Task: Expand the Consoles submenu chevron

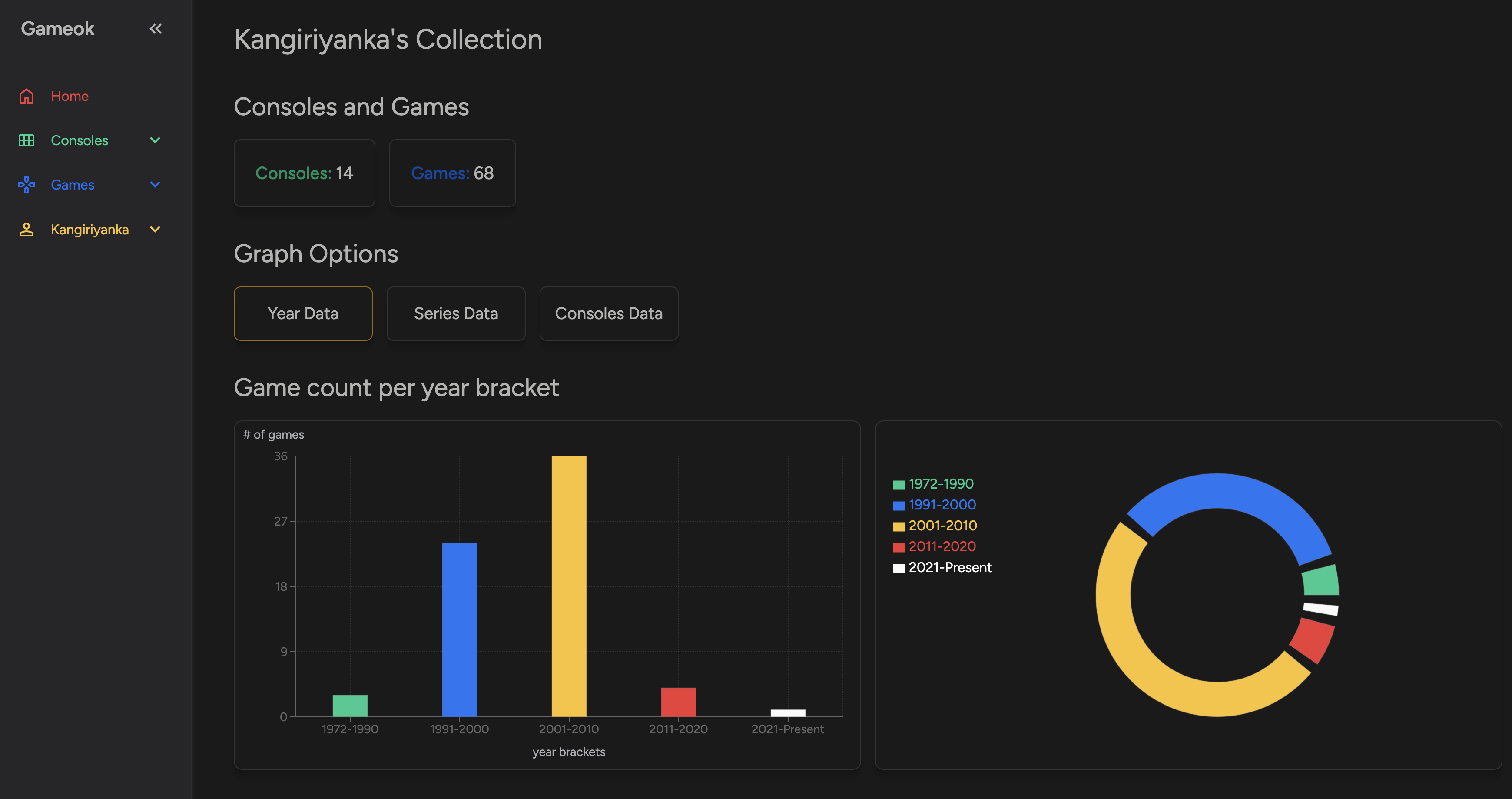Action: (155, 140)
